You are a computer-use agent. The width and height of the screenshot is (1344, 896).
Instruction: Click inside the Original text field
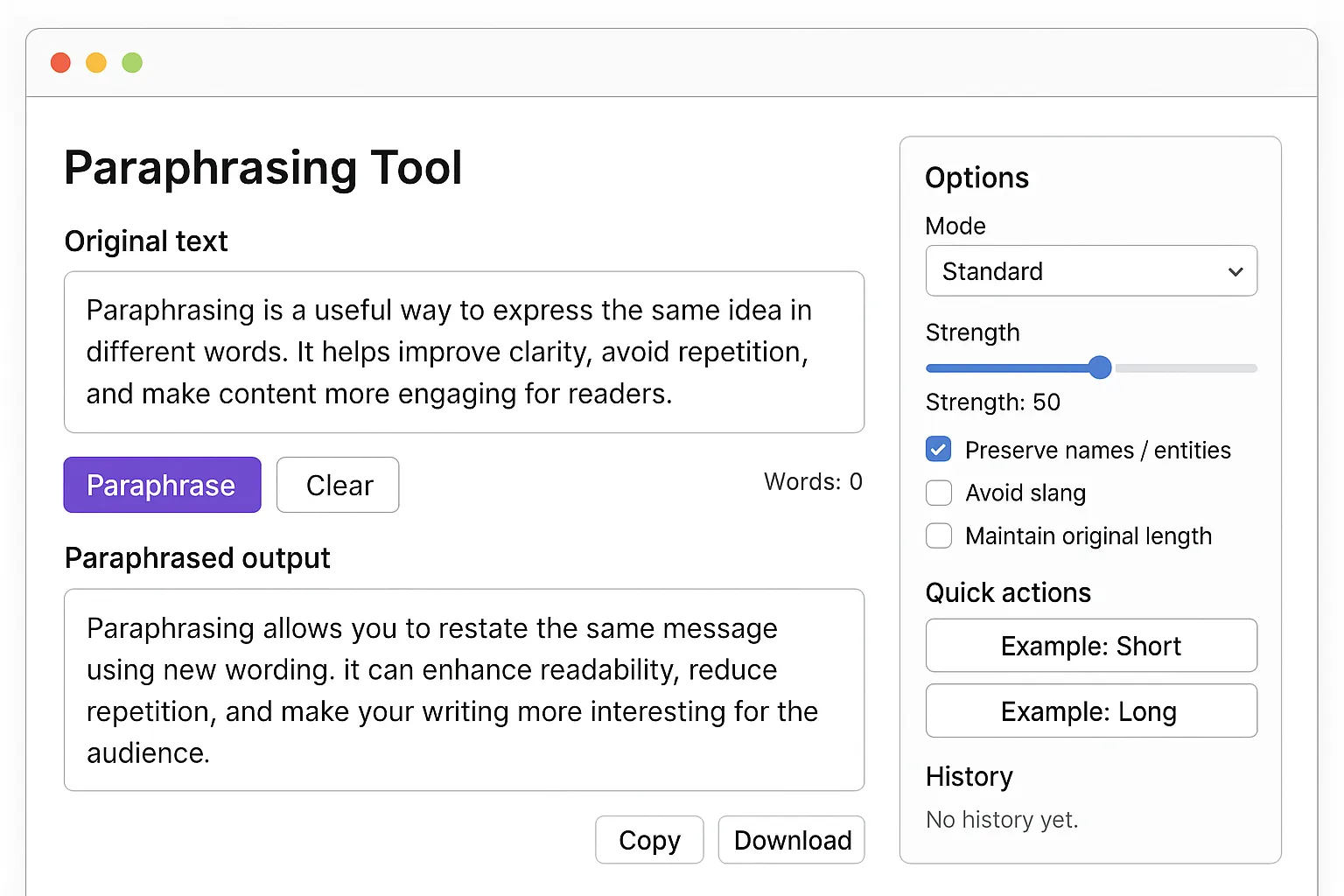(464, 352)
